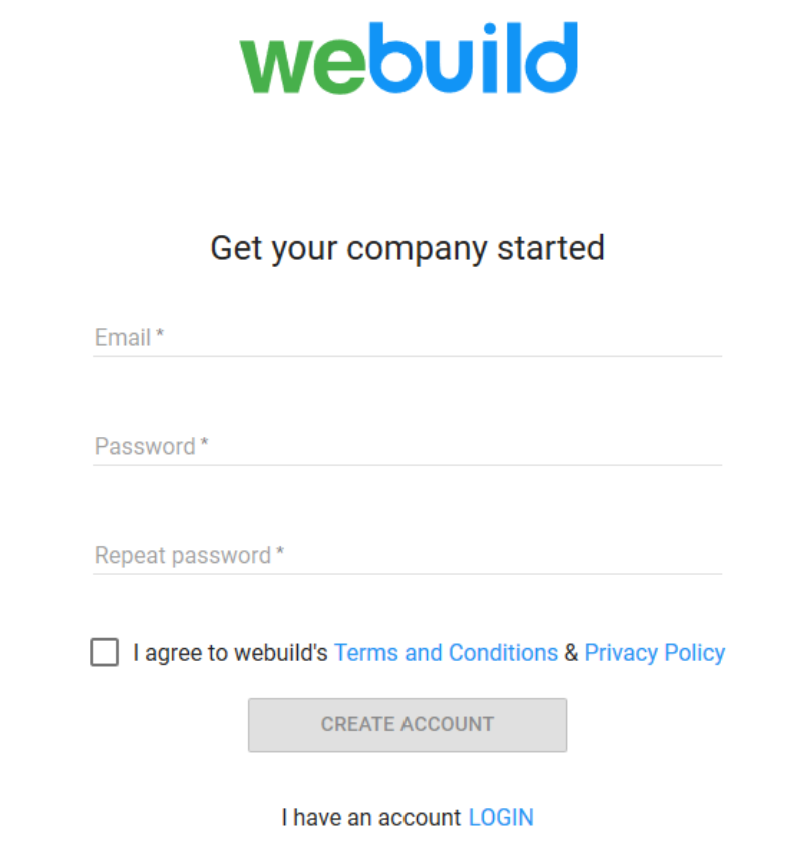Click the blue "build" part of logo

pos(473,57)
